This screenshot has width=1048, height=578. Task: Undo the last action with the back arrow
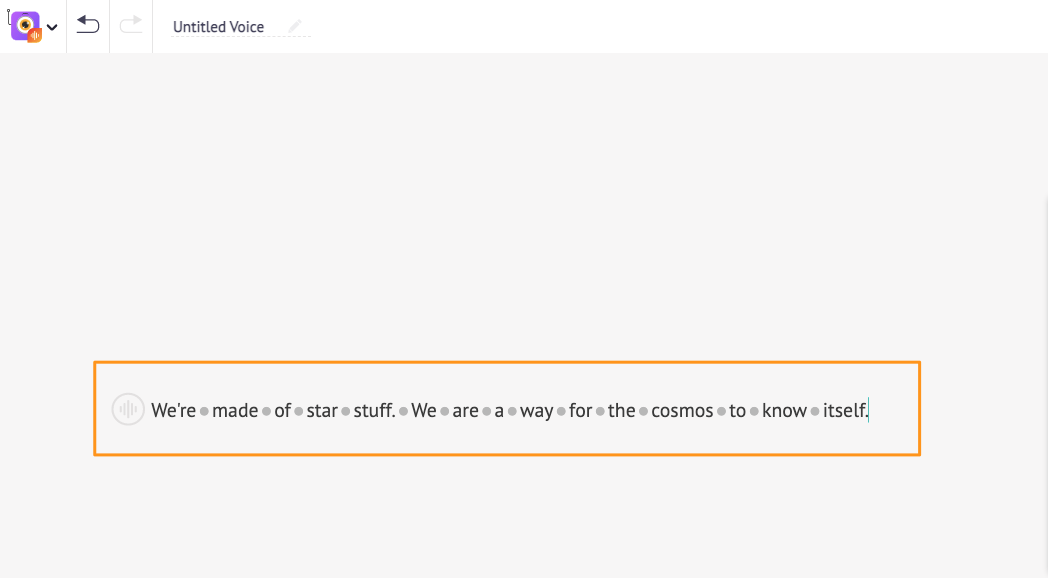coord(88,25)
